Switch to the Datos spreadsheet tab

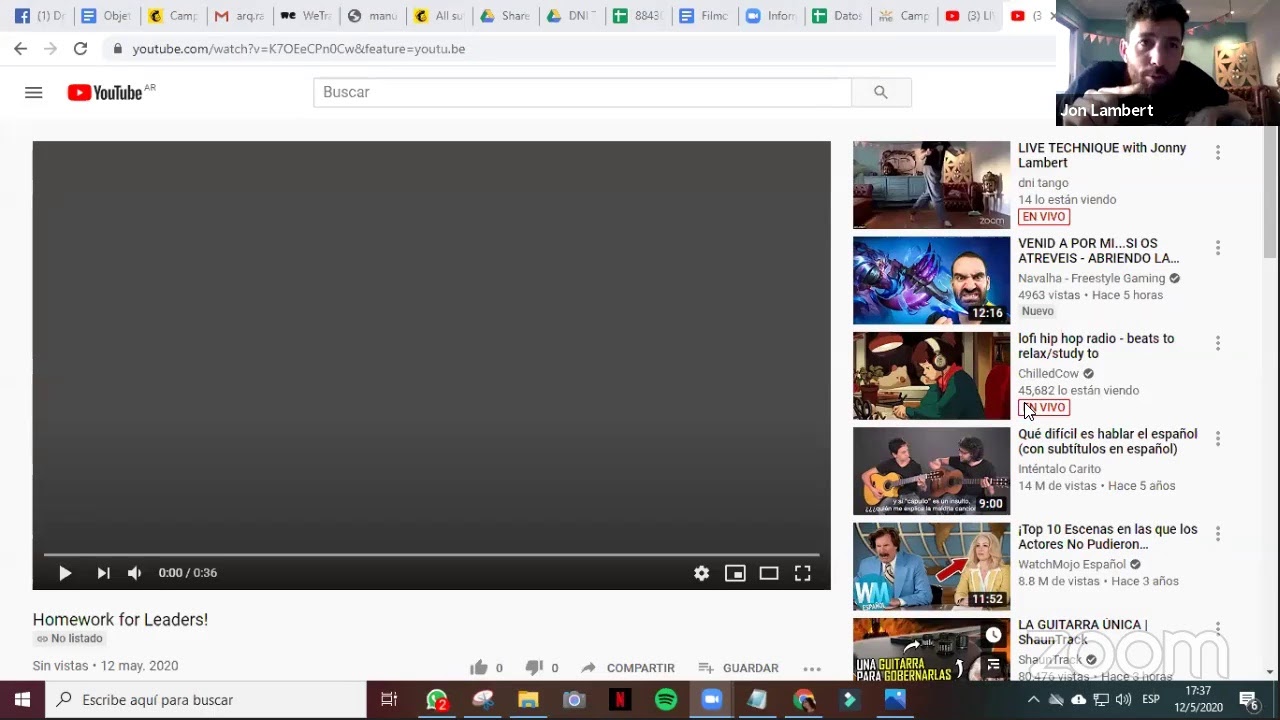point(836,16)
